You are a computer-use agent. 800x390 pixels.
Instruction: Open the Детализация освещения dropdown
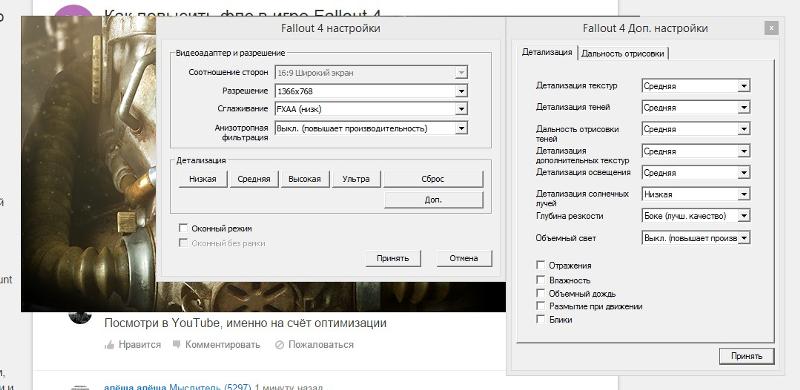click(x=695, y=173)
